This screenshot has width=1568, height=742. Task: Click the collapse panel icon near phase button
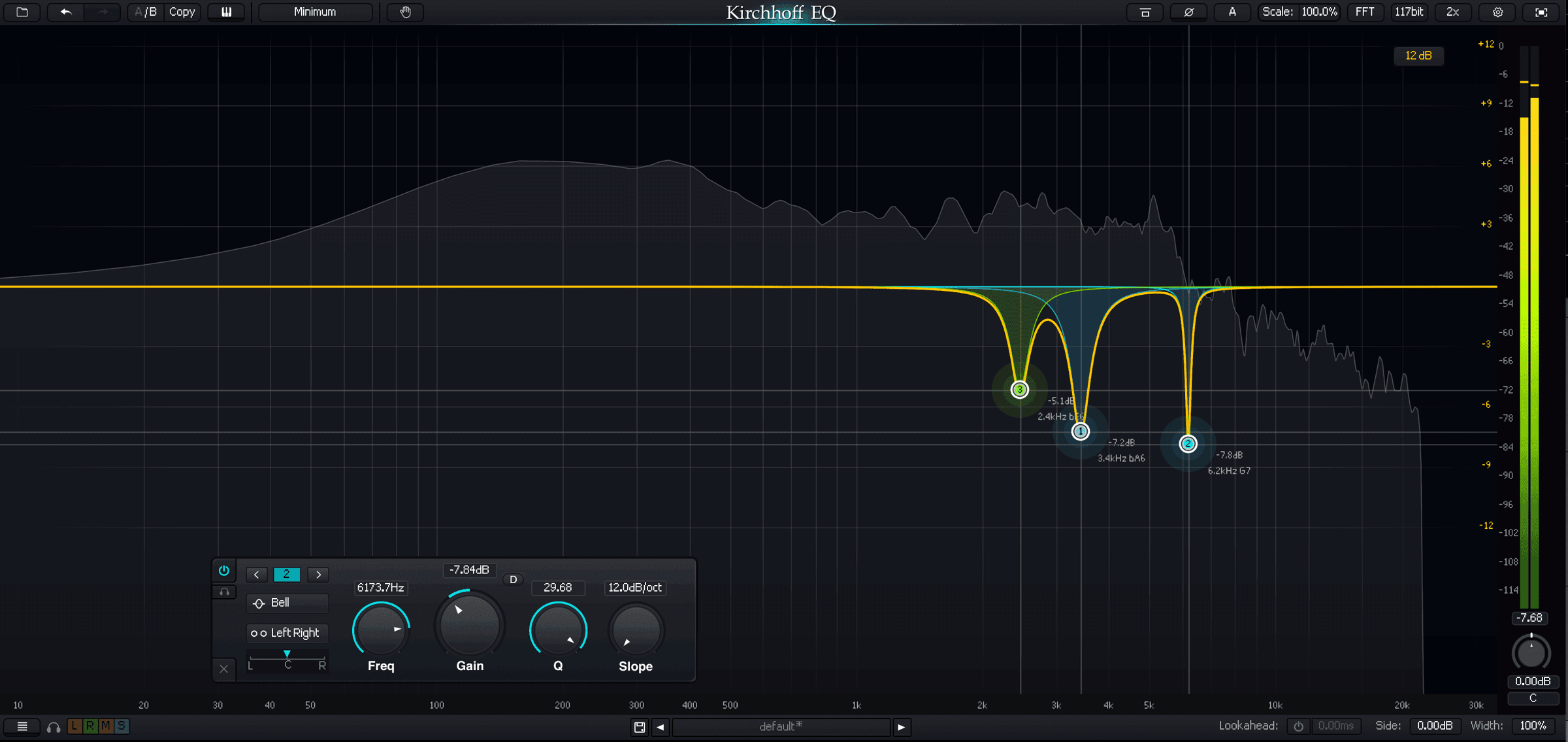(1145, 12)
